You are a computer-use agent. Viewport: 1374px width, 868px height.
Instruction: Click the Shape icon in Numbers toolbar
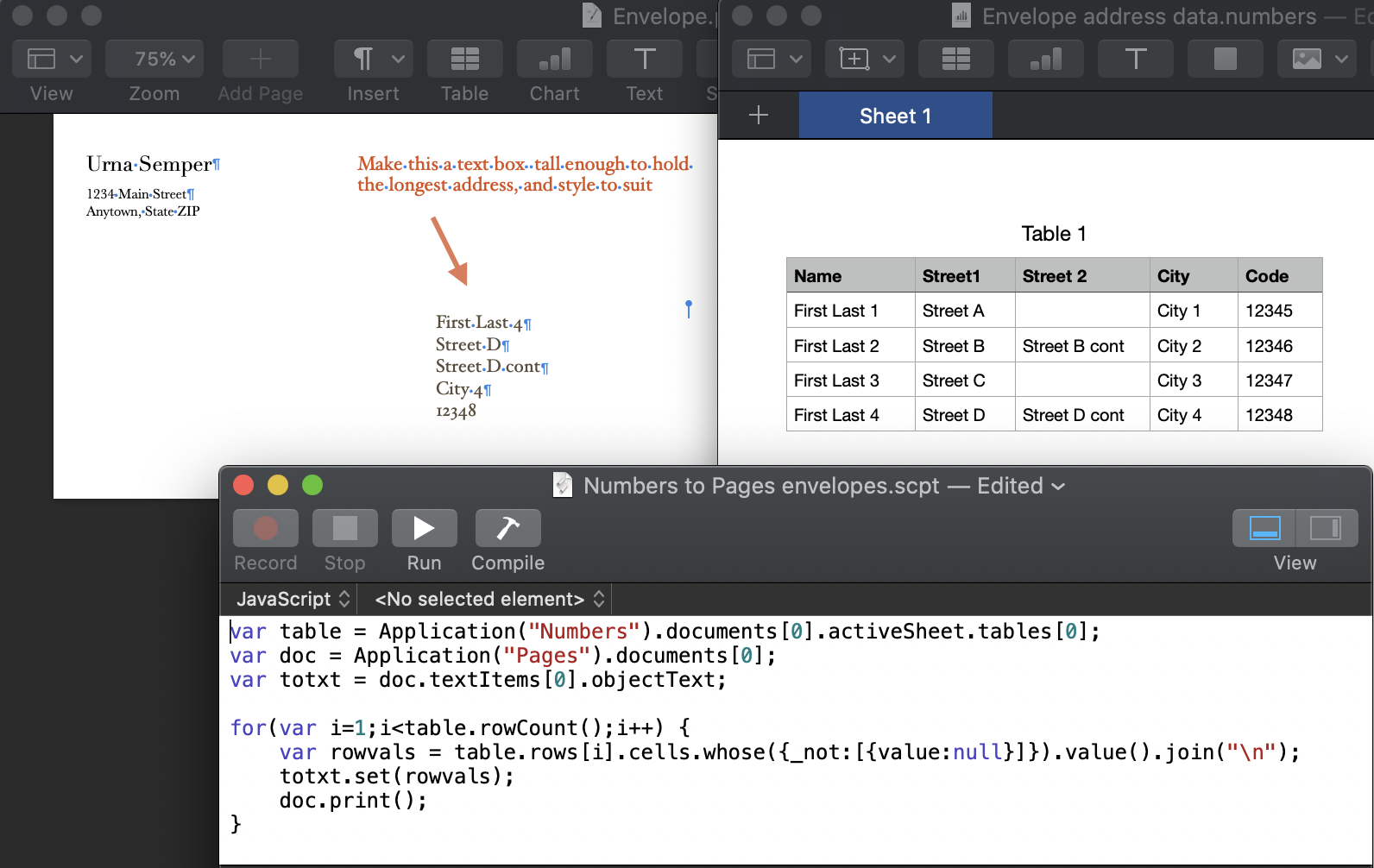coord(1225,59)
